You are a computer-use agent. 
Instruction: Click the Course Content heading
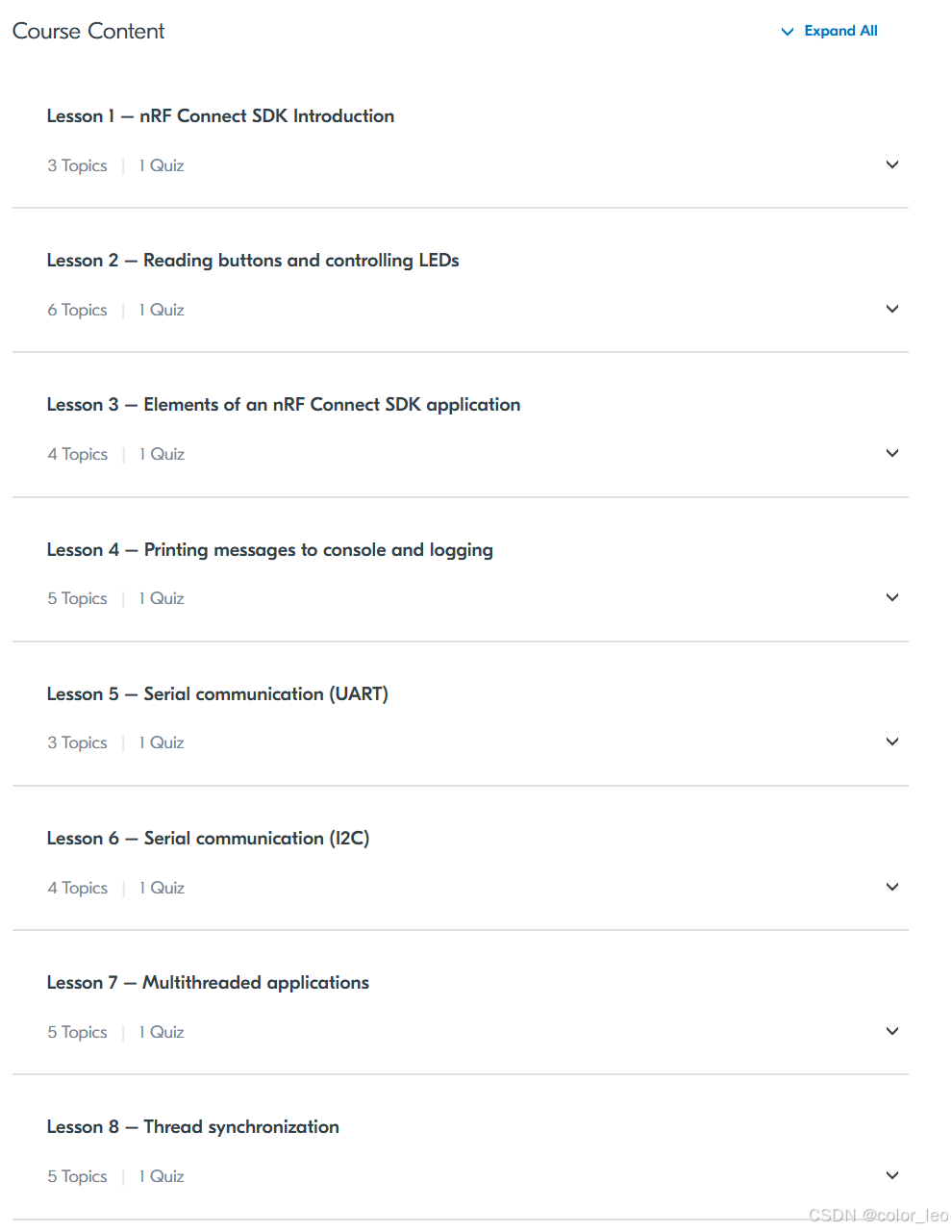tap(88, 31)
